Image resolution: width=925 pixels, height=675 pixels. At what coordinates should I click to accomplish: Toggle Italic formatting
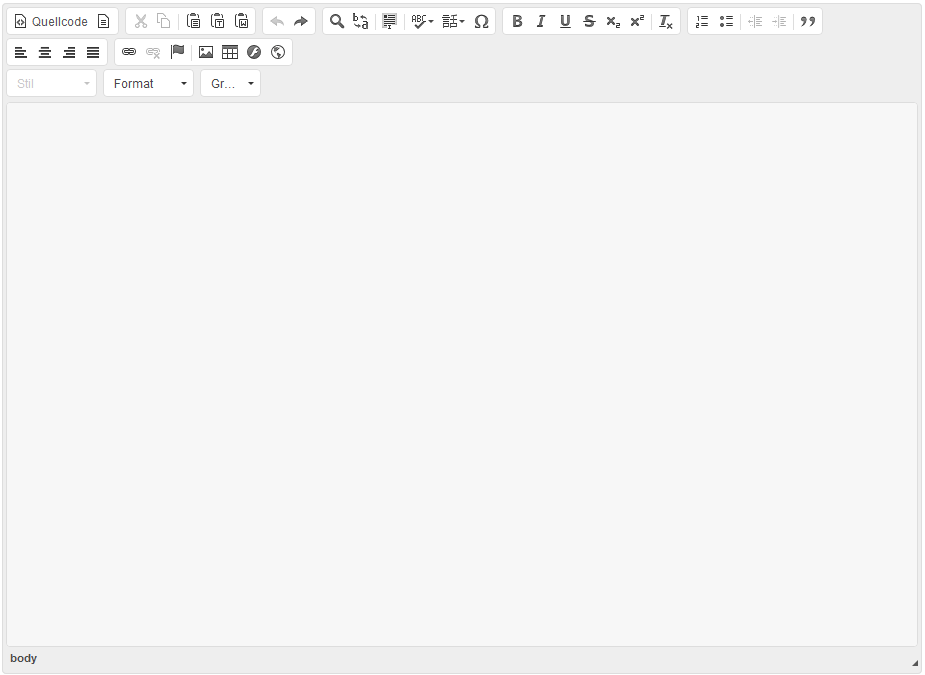(541, 21)
